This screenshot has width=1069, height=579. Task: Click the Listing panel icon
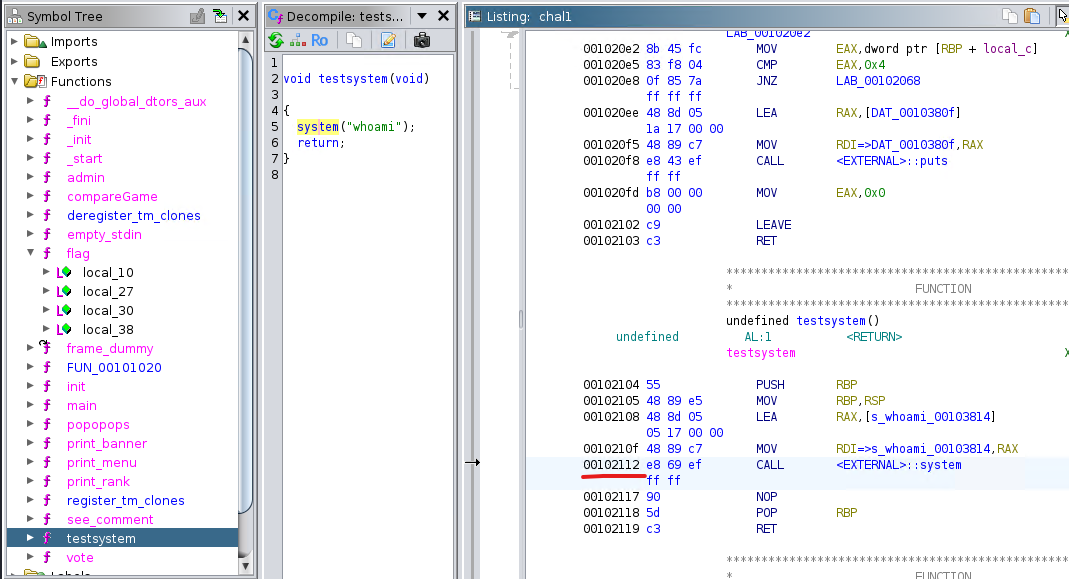pyautogui.click(x=475, y=16)
